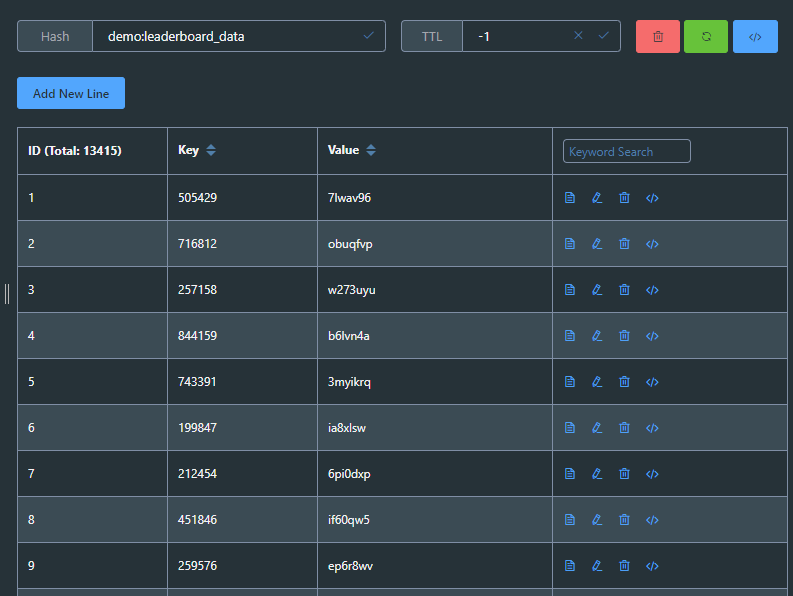
Task: Focus the Keyword Search field
Action: click(x=627, y=151)
